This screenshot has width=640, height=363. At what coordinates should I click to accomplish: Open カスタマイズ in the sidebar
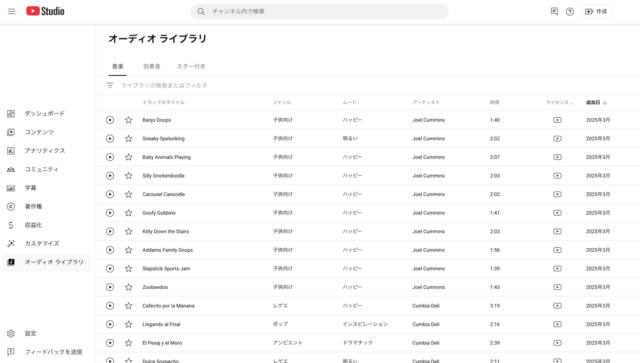click(46, 243)
